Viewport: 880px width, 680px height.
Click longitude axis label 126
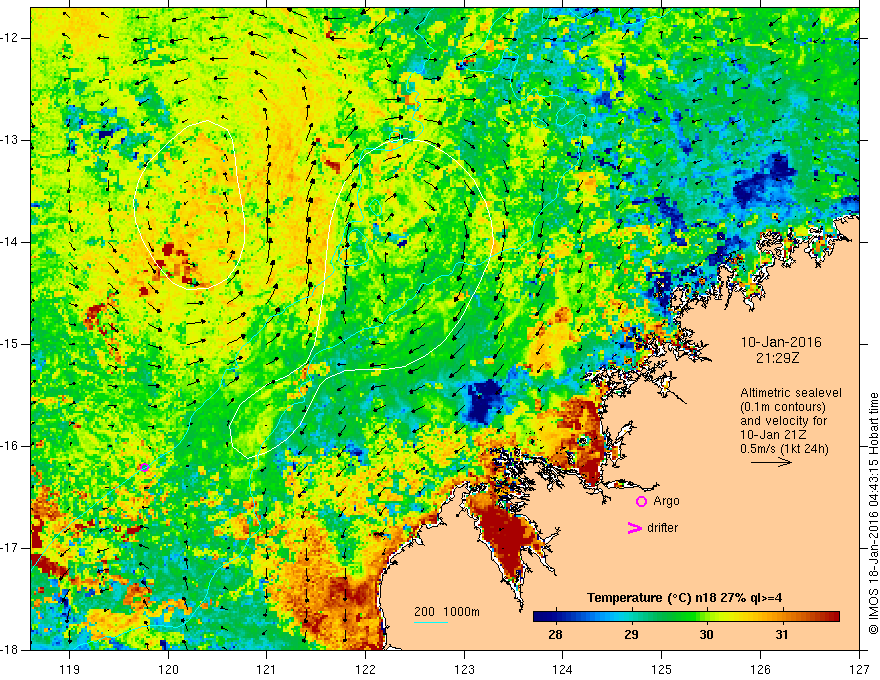(x=760, y=669)
